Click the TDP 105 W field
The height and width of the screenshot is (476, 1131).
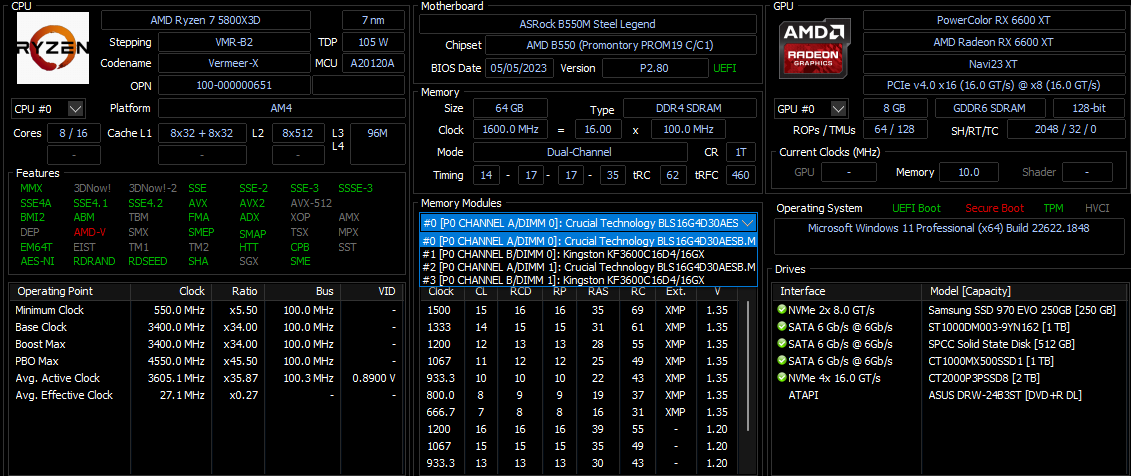tap(373, 42)
